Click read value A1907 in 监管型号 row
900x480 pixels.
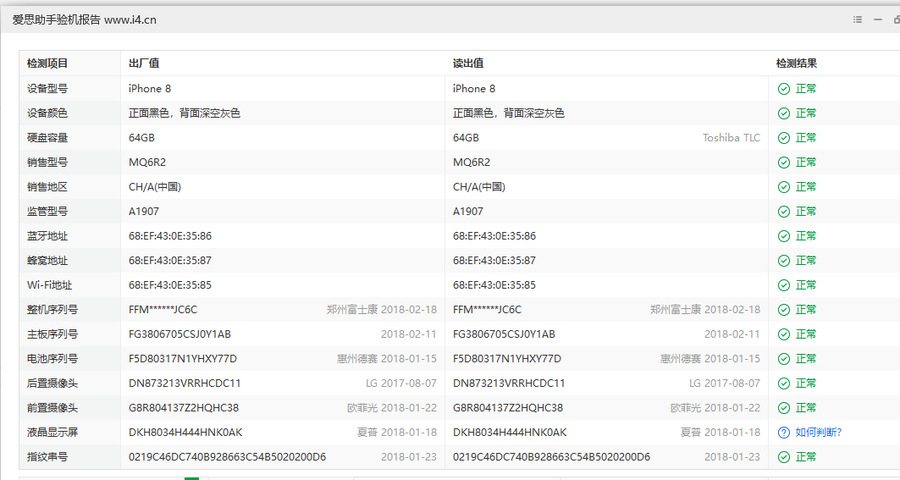tap(468, 211)
